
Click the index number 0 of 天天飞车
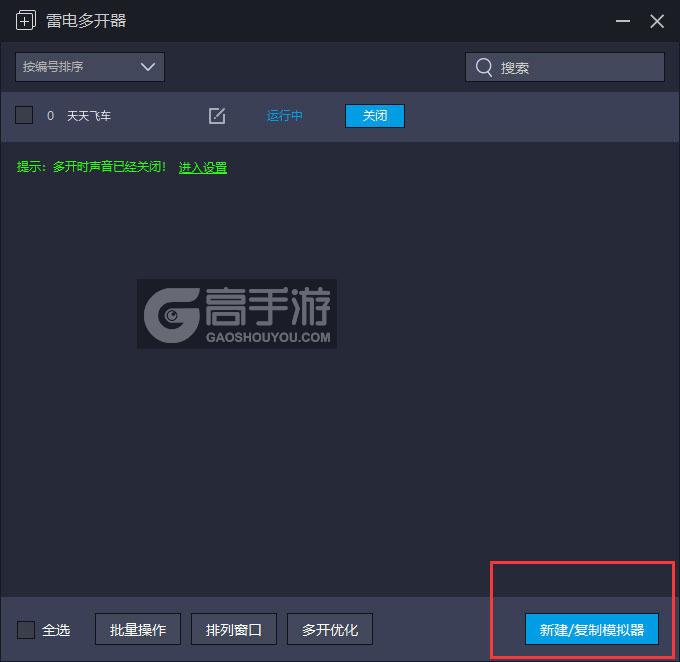50,116
